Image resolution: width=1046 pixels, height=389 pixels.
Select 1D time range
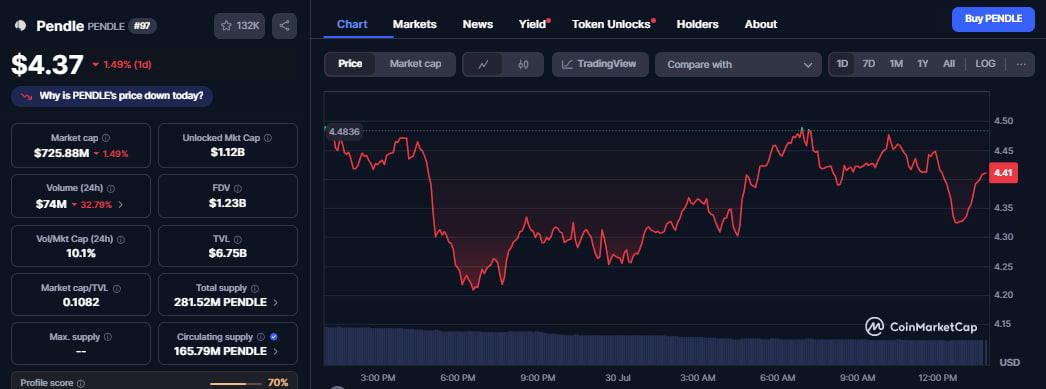click(842, 64)
